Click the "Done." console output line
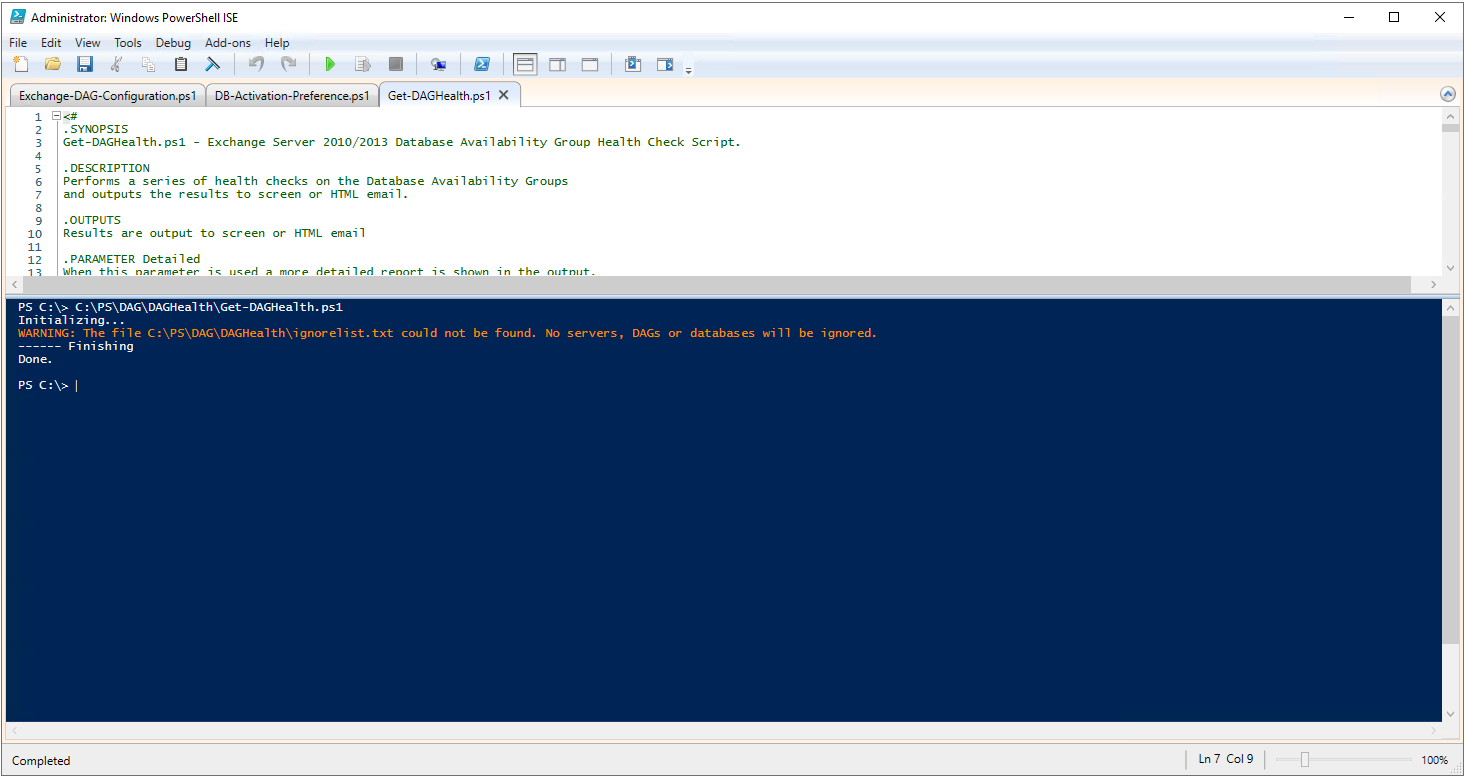This screenshot has height=777, width=1465. (36, 359)
